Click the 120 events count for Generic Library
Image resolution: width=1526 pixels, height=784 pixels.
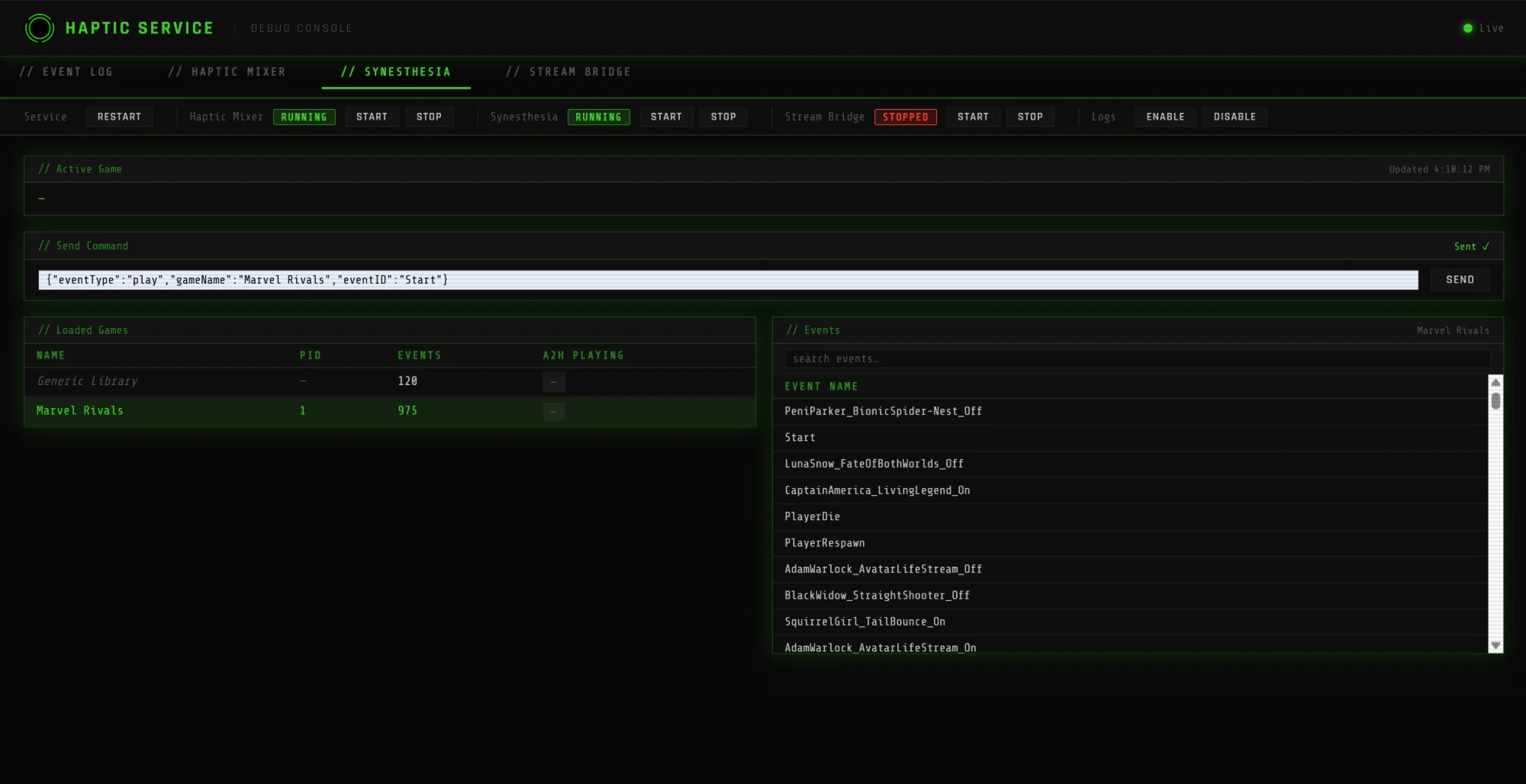coord(407,381)
